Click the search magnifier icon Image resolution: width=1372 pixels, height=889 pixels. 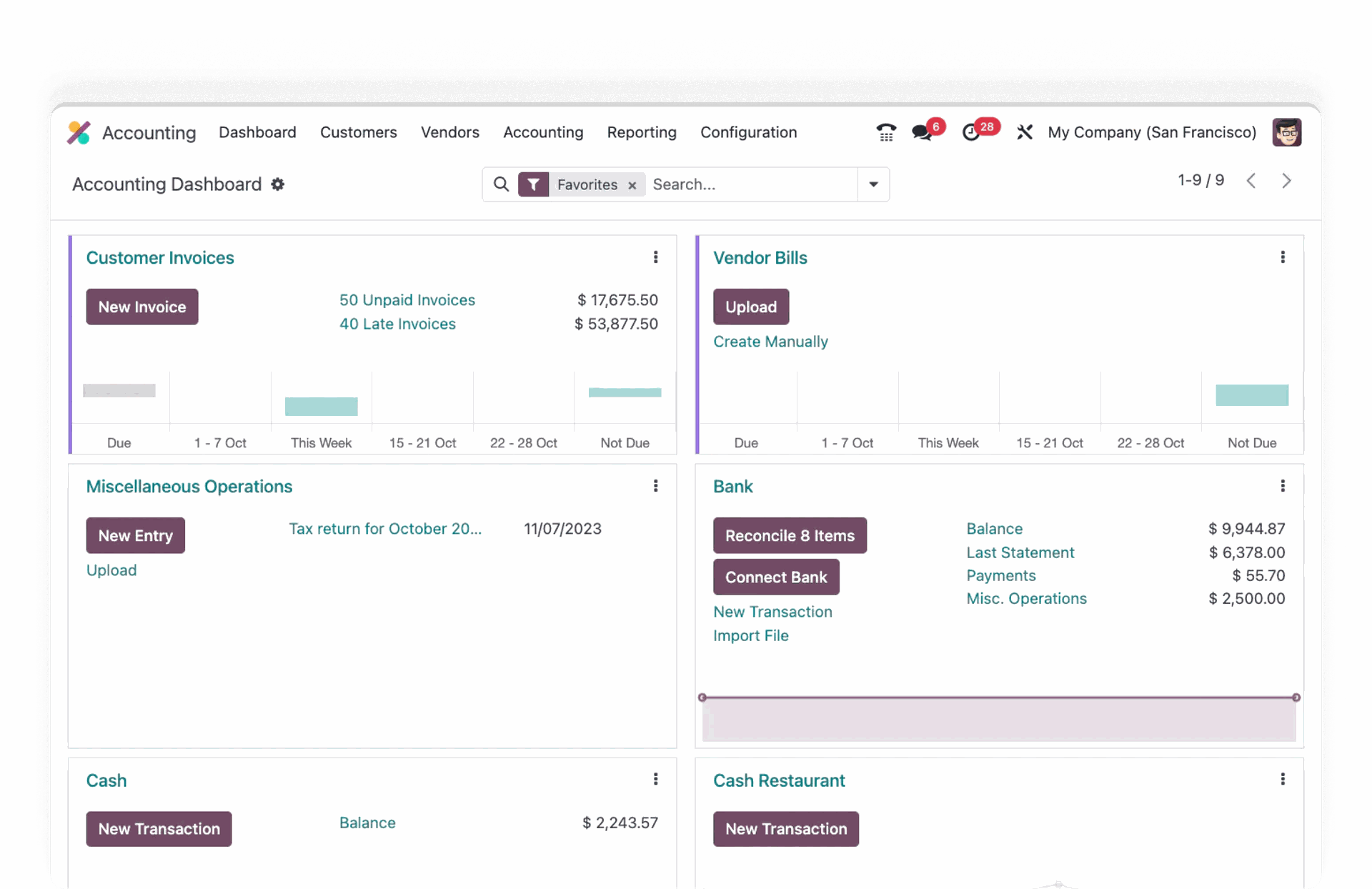pyautogui.click(x=501, y=184)
